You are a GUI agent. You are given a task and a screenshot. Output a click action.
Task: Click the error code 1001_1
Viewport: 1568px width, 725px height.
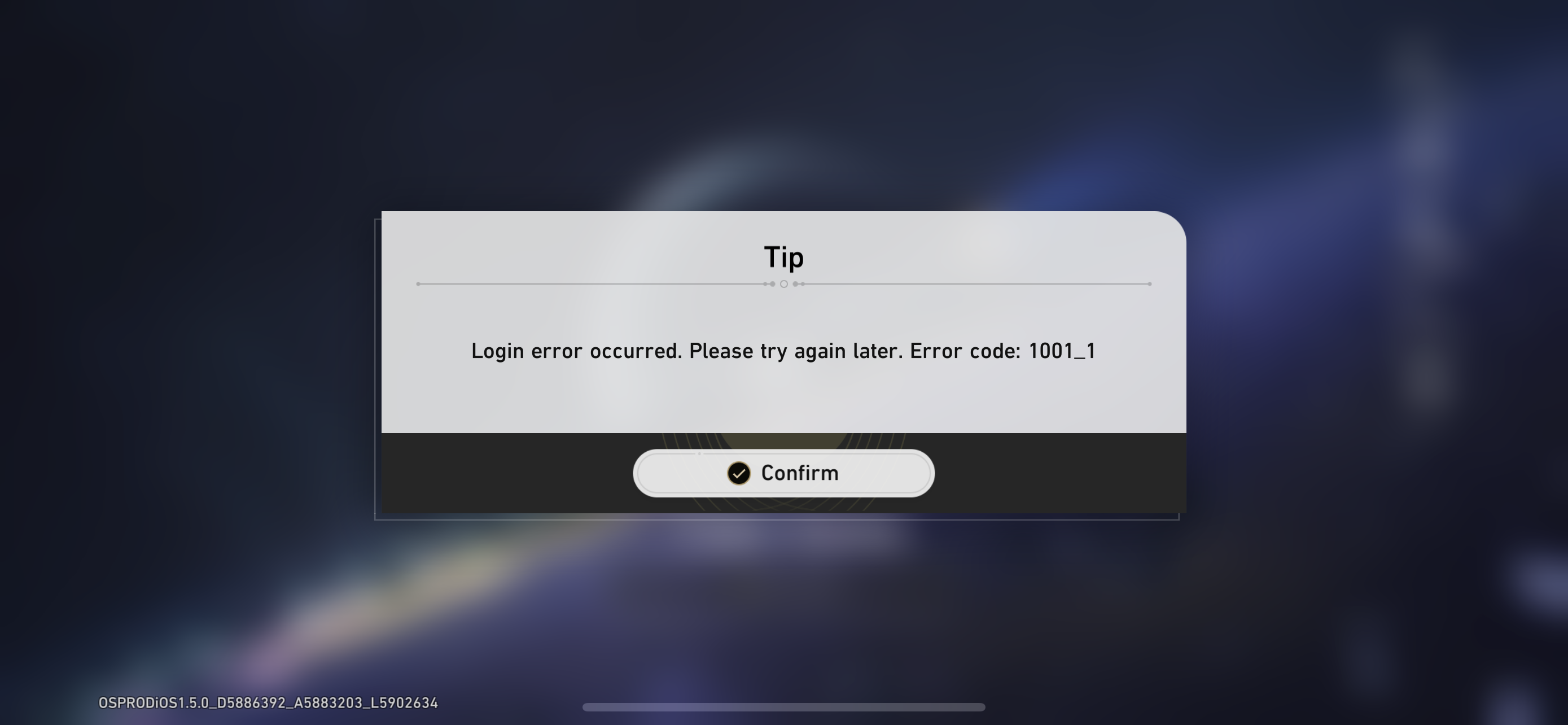coord(1062,351)
